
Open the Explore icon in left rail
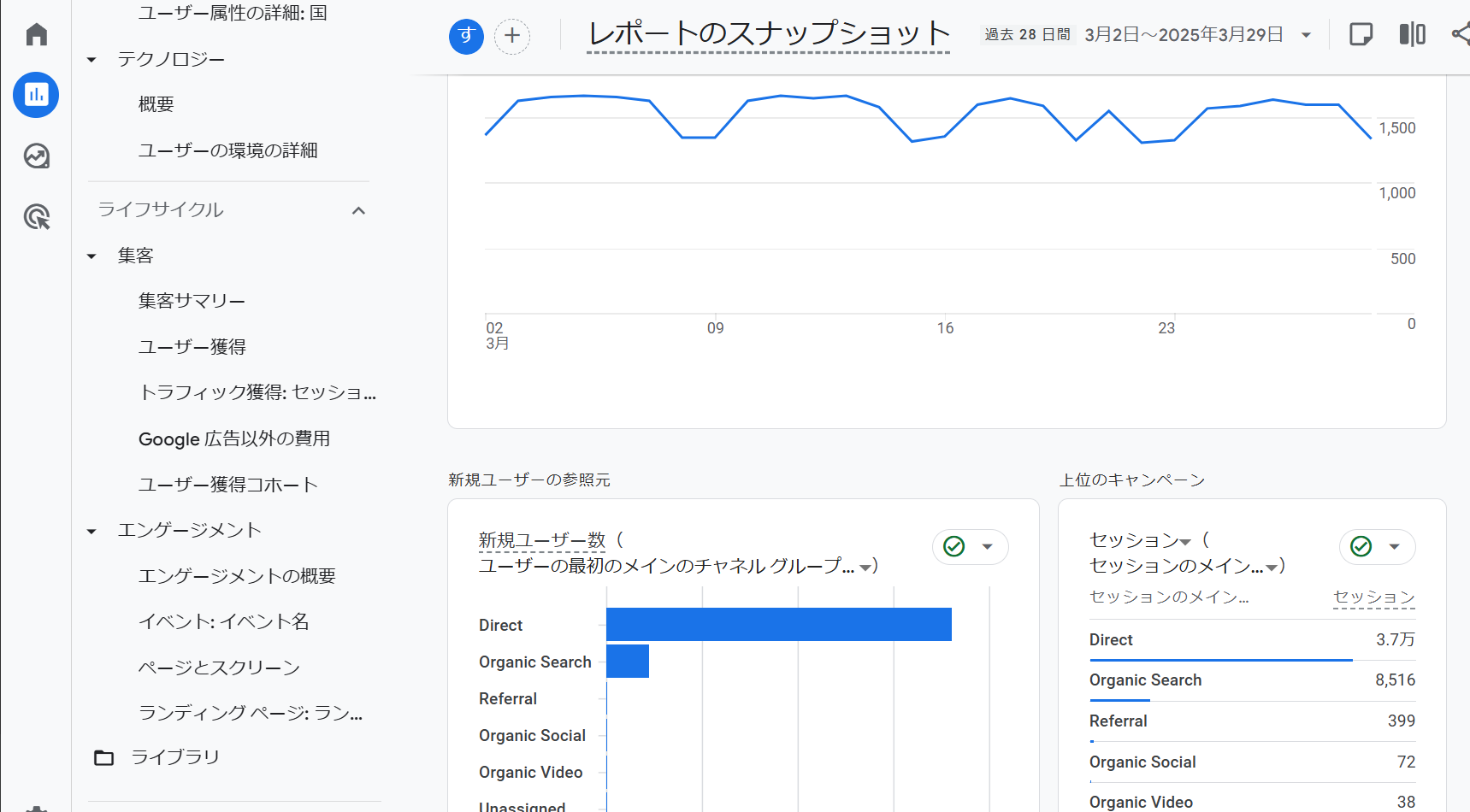pyautogui.click(x=36, y=156)
